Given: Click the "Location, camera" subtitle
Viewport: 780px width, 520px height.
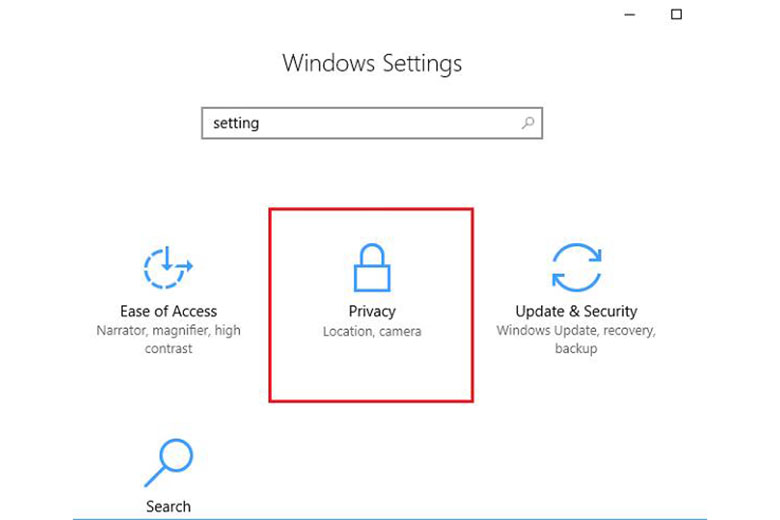Looking at the screenshot, I should pyautogui.click(x=372, y=331).
